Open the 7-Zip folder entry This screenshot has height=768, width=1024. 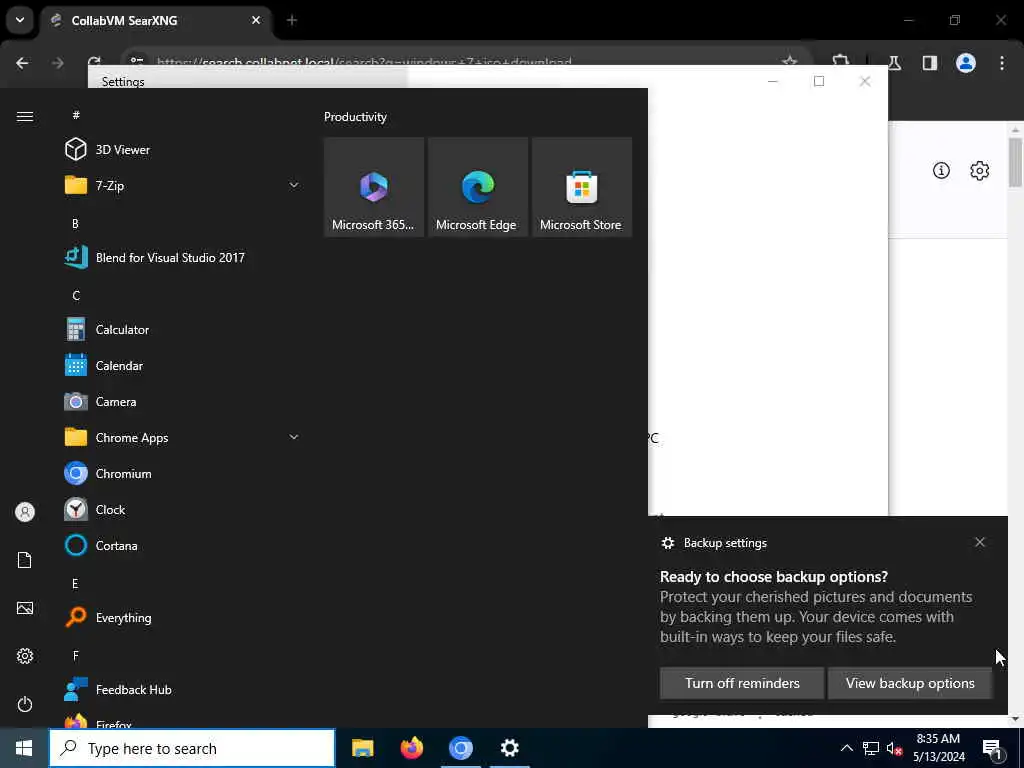pos(183,185)
